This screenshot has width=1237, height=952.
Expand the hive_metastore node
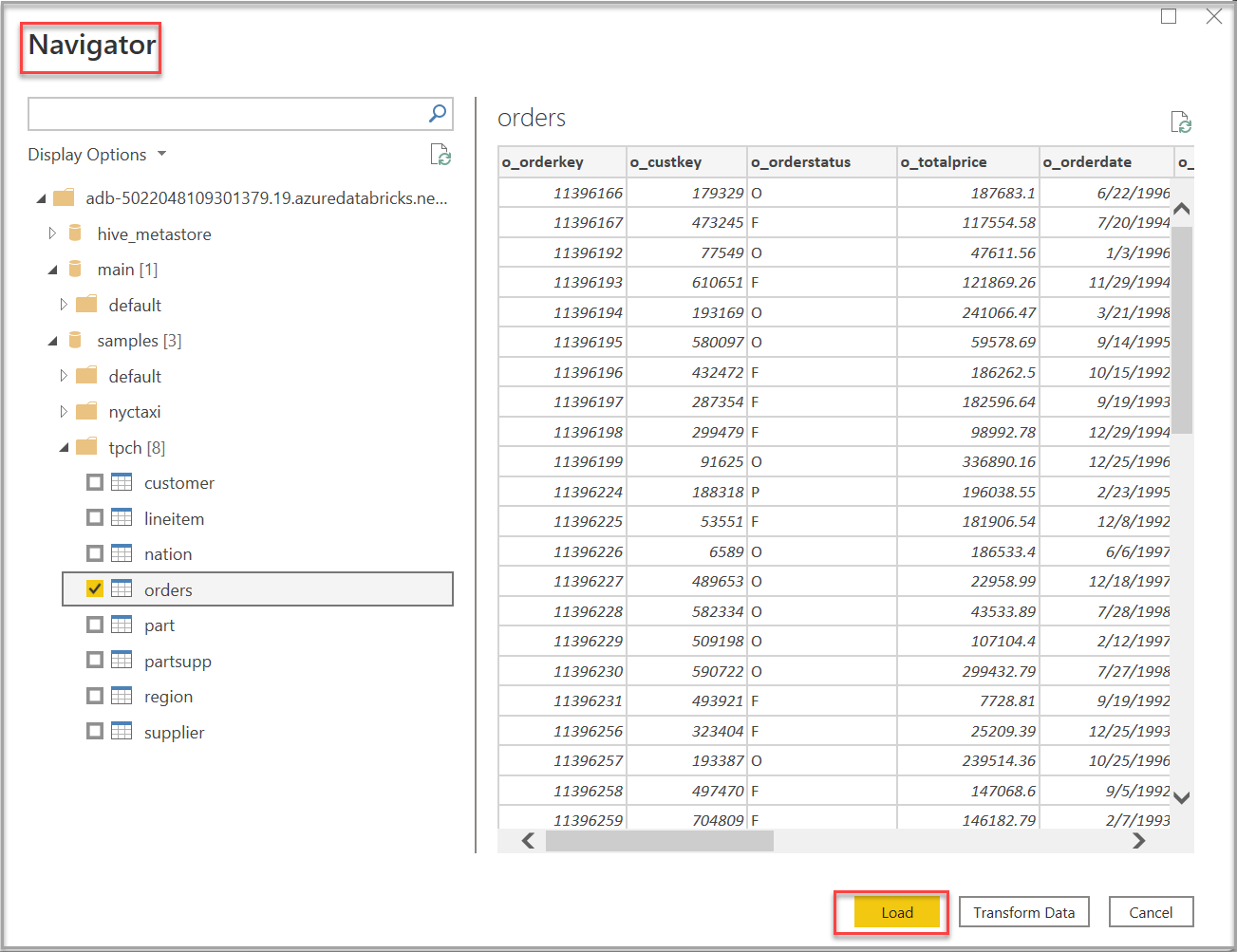tap(53, 233)
